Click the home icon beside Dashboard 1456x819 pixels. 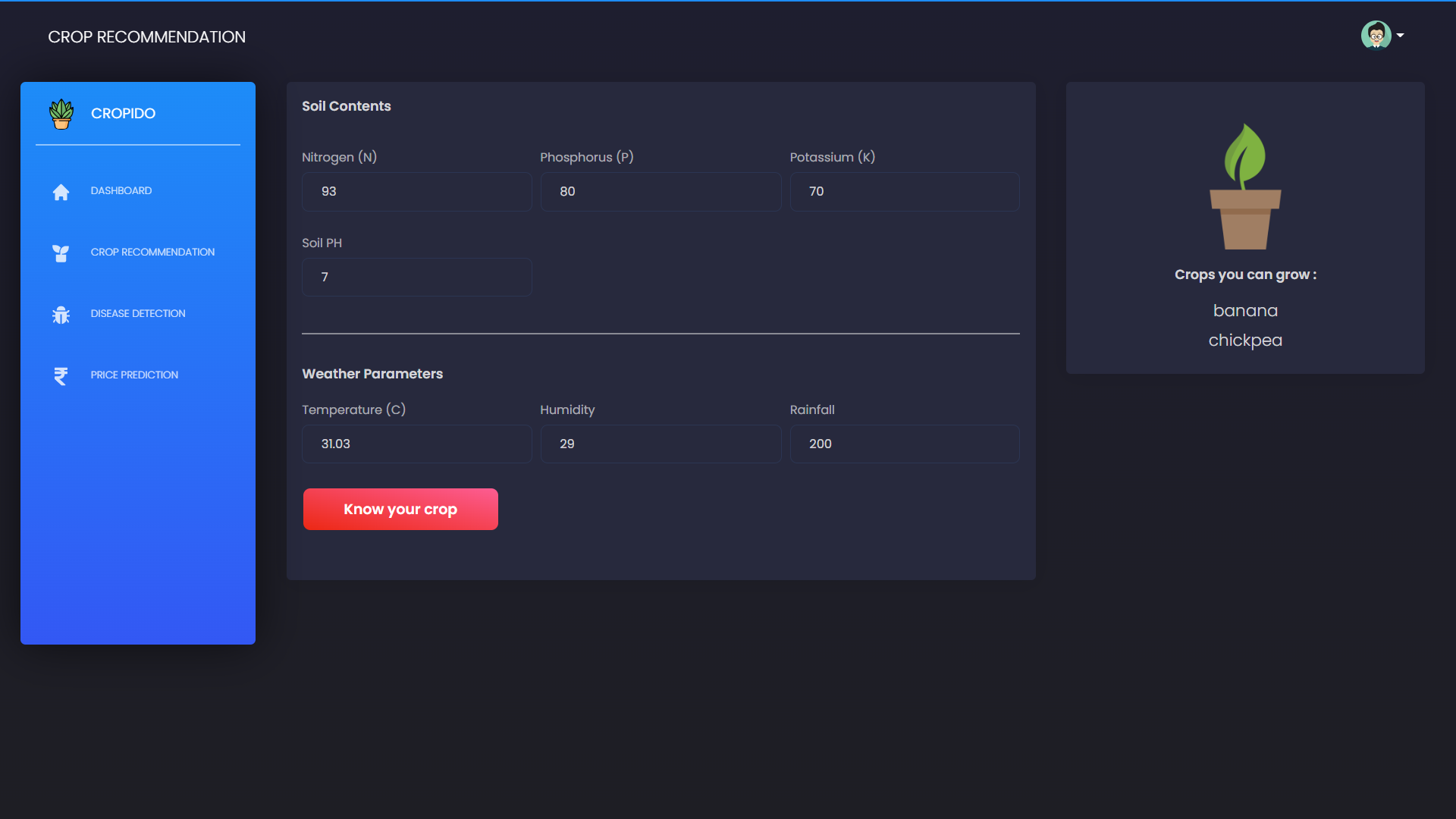[61, 192]
